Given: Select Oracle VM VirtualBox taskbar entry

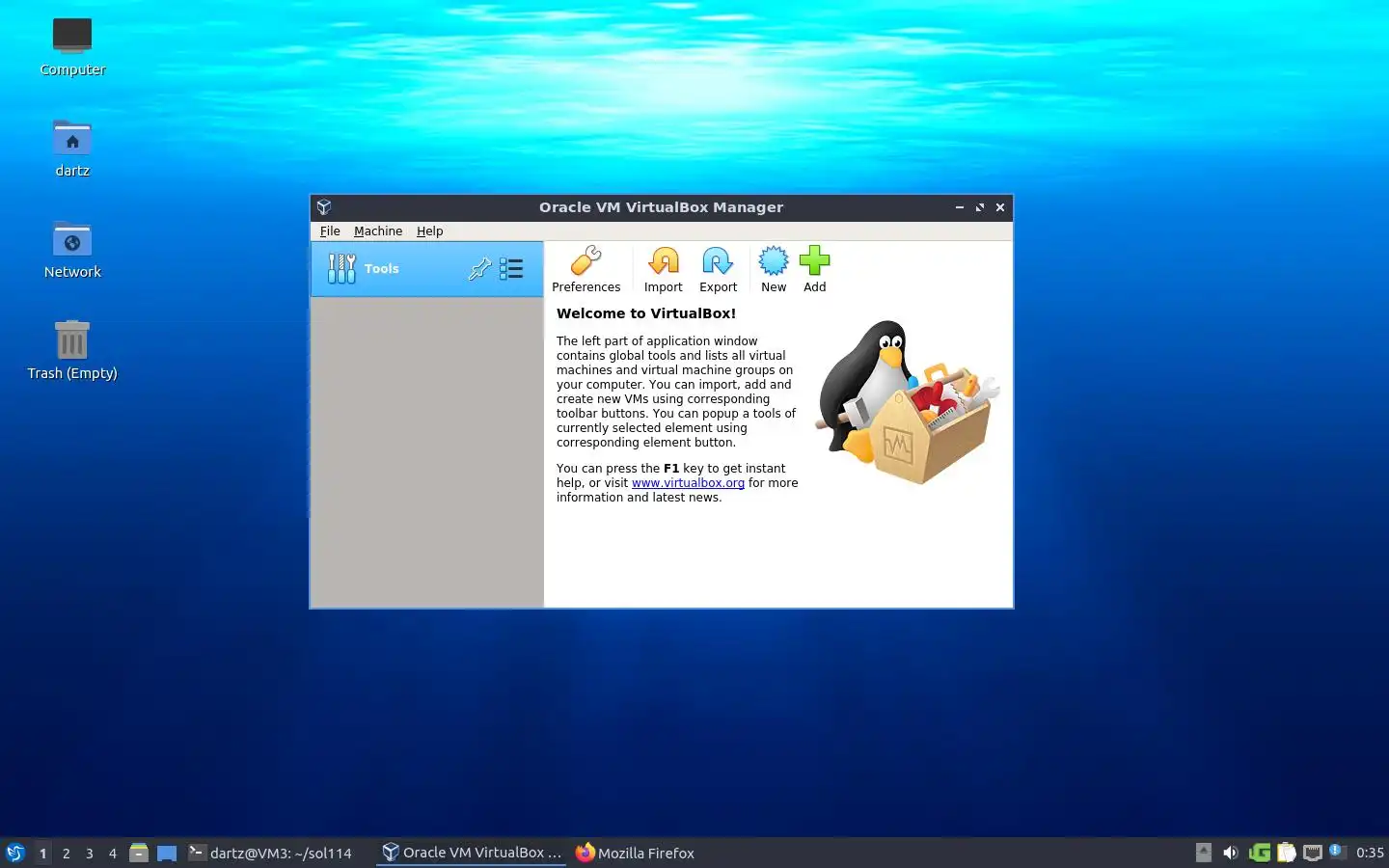Looking at the screenshot, I should (x=472, y=853).
